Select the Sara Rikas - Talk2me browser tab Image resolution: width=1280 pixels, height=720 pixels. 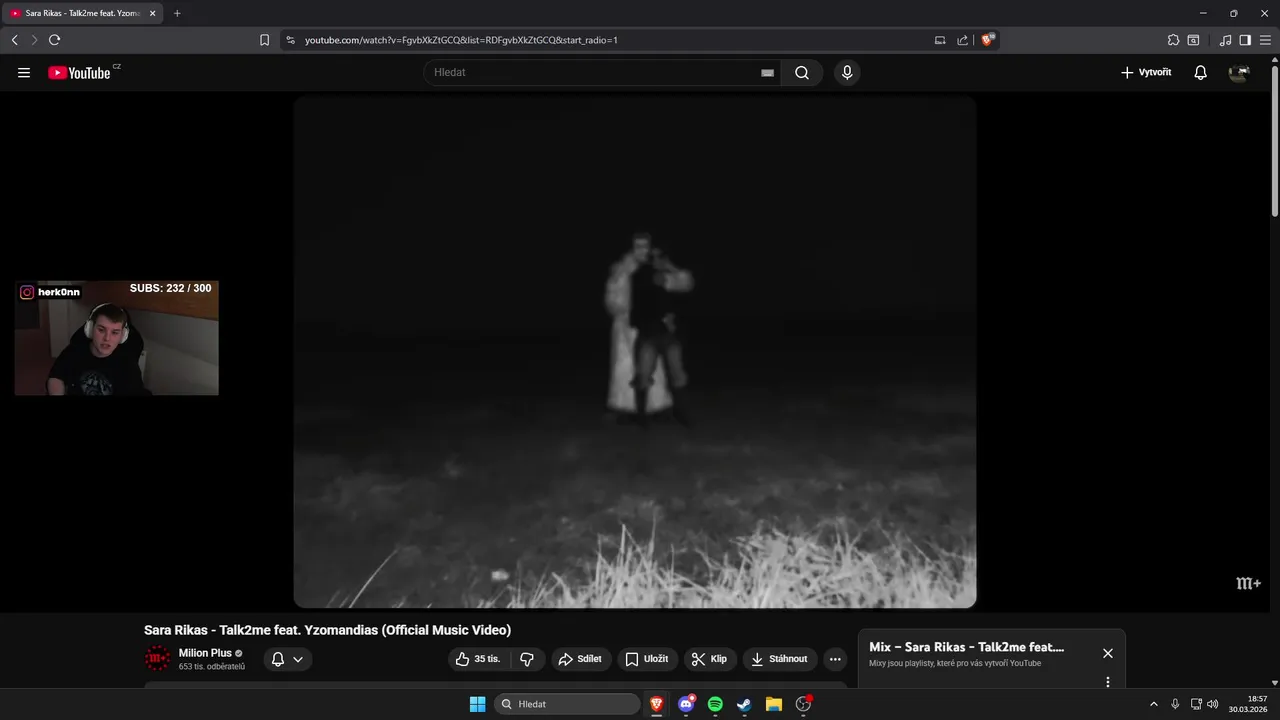(x=82, y=13)
